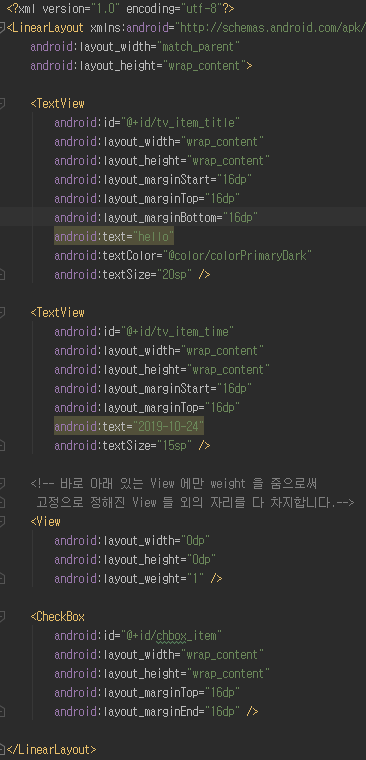This screenshot has height=760, width=366.
Task: Click the <View tag name
Action: (46, 522)
